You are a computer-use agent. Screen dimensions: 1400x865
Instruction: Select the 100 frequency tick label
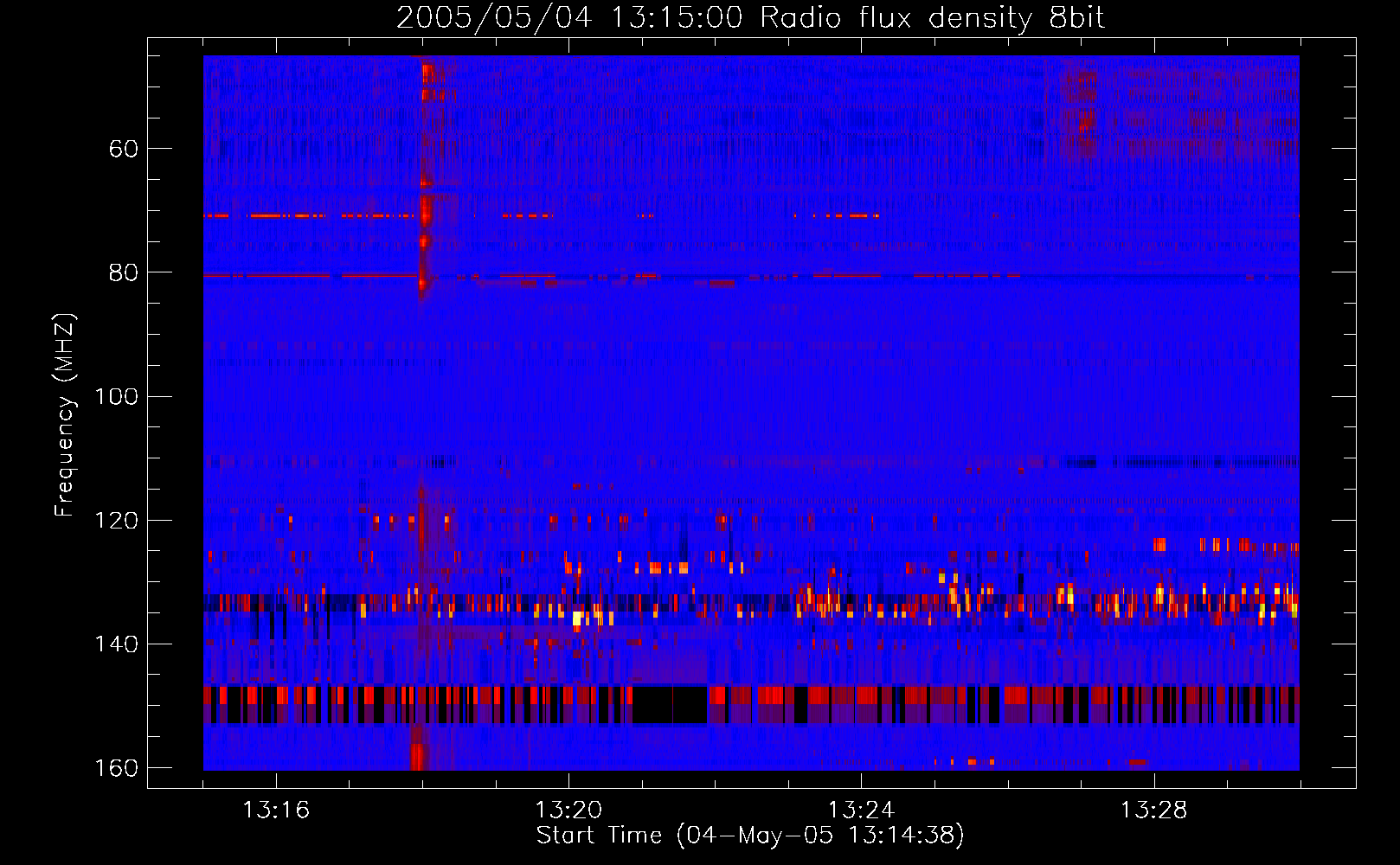116,397
